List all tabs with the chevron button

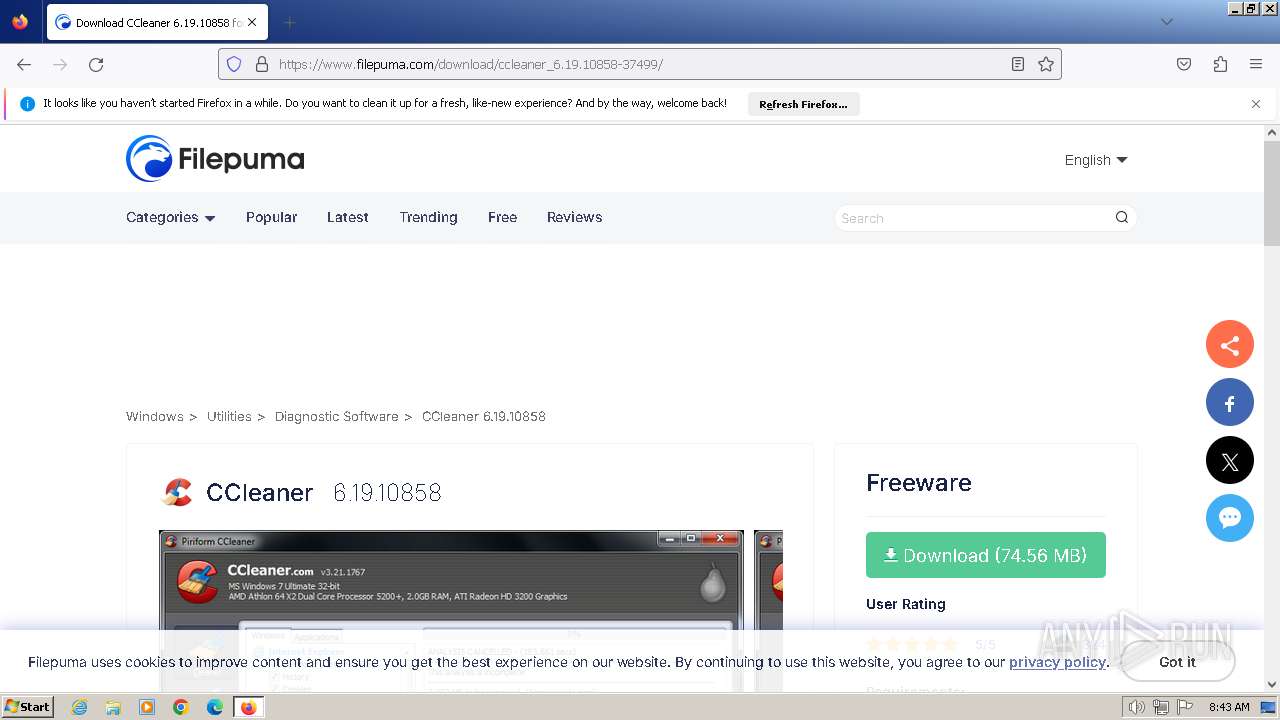(x=1167, y=22)
